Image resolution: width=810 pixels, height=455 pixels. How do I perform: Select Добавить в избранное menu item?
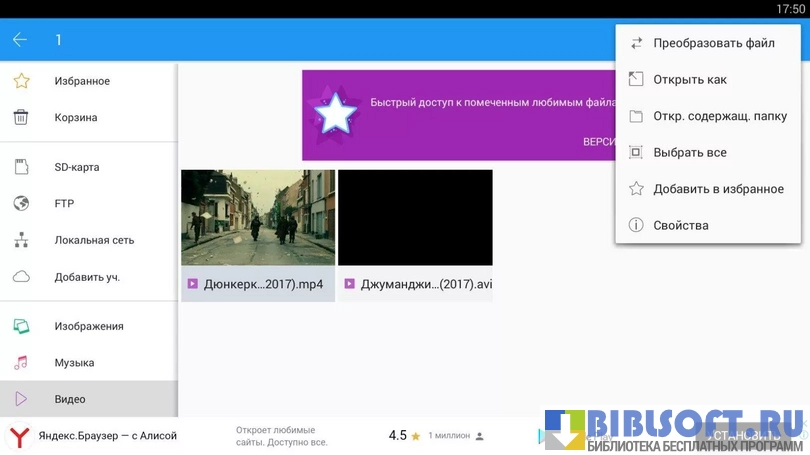coord(717,189)
